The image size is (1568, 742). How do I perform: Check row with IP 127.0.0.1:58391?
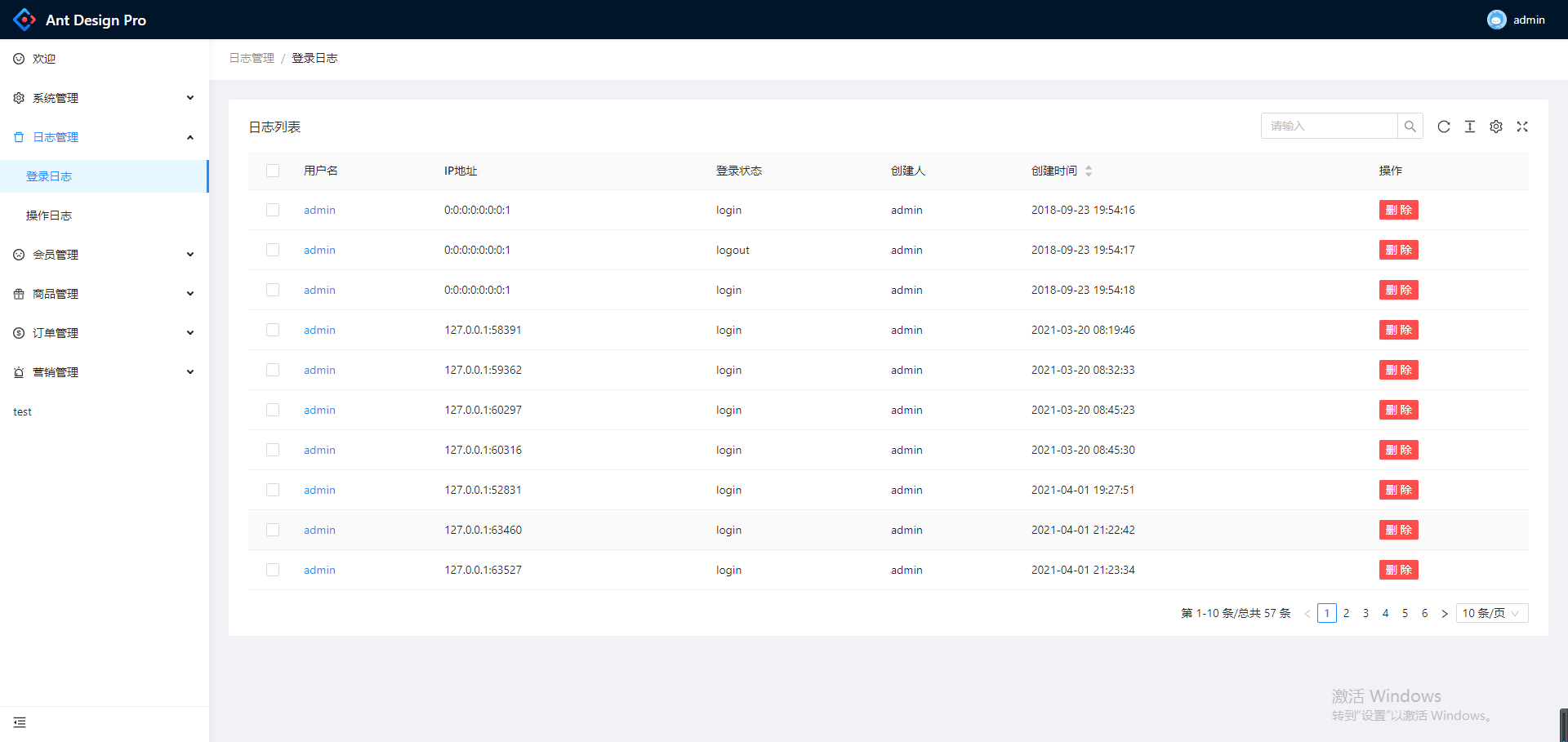pos(273,330)
